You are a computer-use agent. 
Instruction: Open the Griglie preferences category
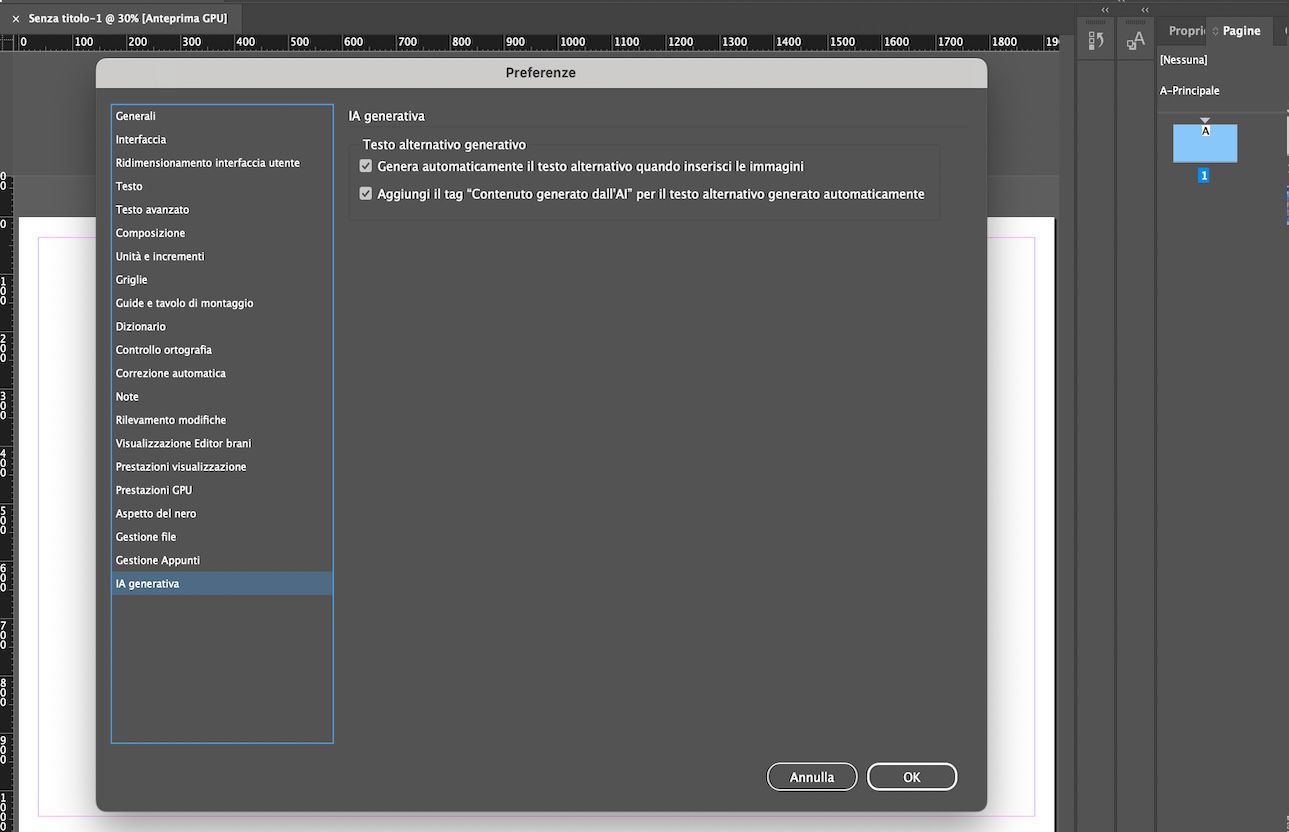[222, 280]
